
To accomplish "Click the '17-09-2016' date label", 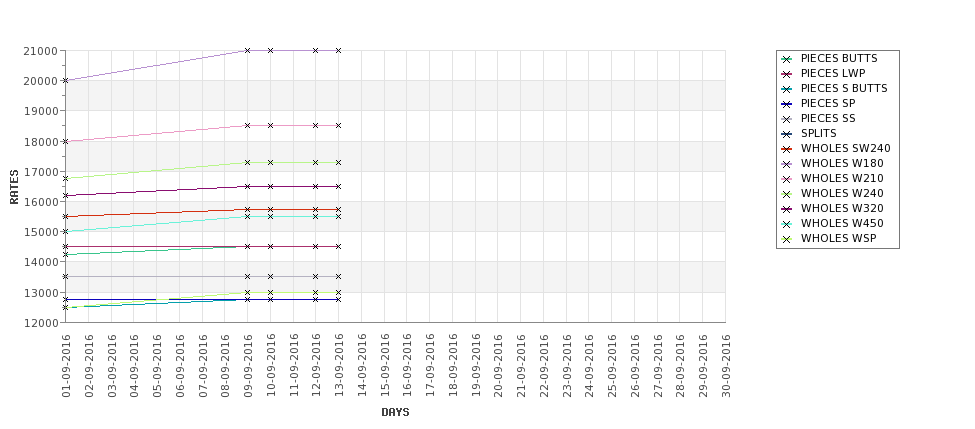I will (430, 366).
